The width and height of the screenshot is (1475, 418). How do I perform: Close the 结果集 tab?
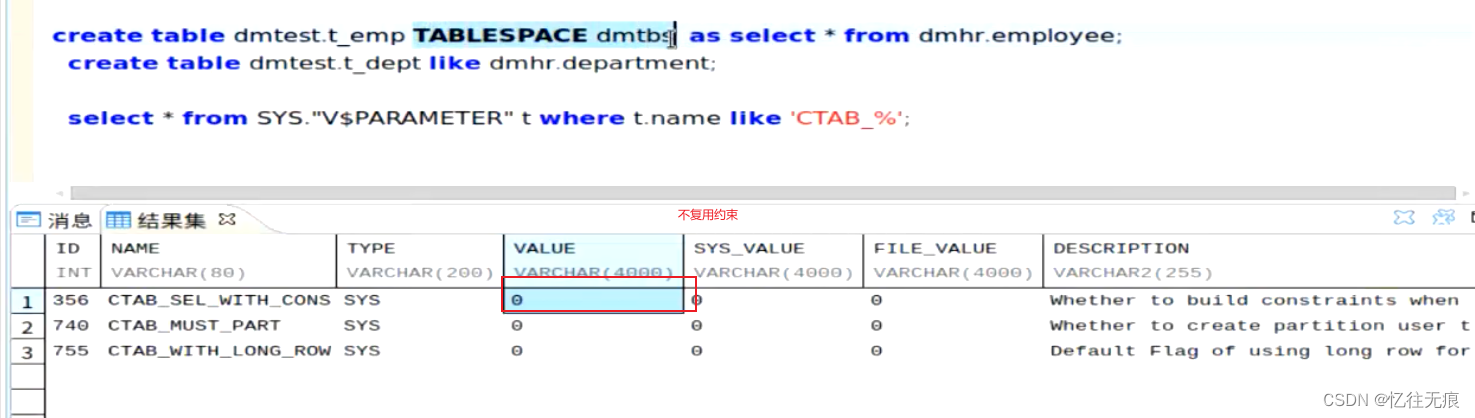tap(227, 219)
